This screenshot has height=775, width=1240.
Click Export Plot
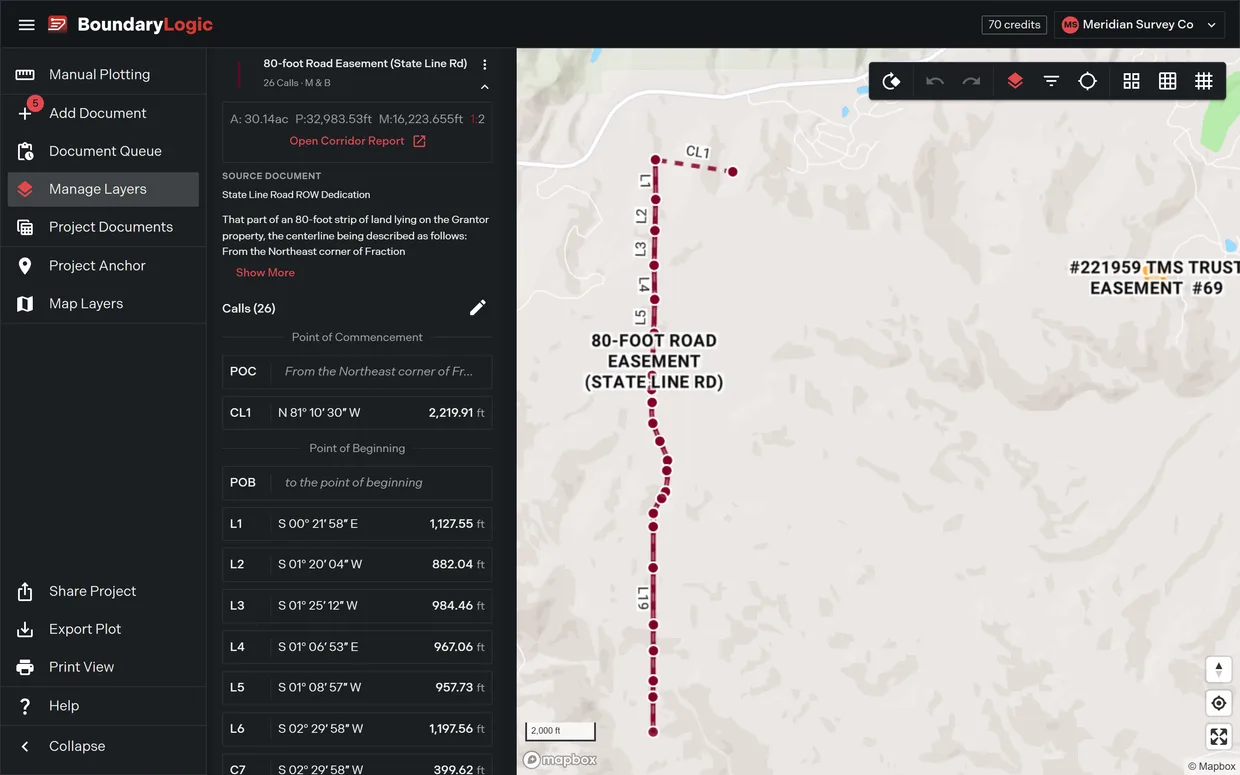tap(103, 629)
